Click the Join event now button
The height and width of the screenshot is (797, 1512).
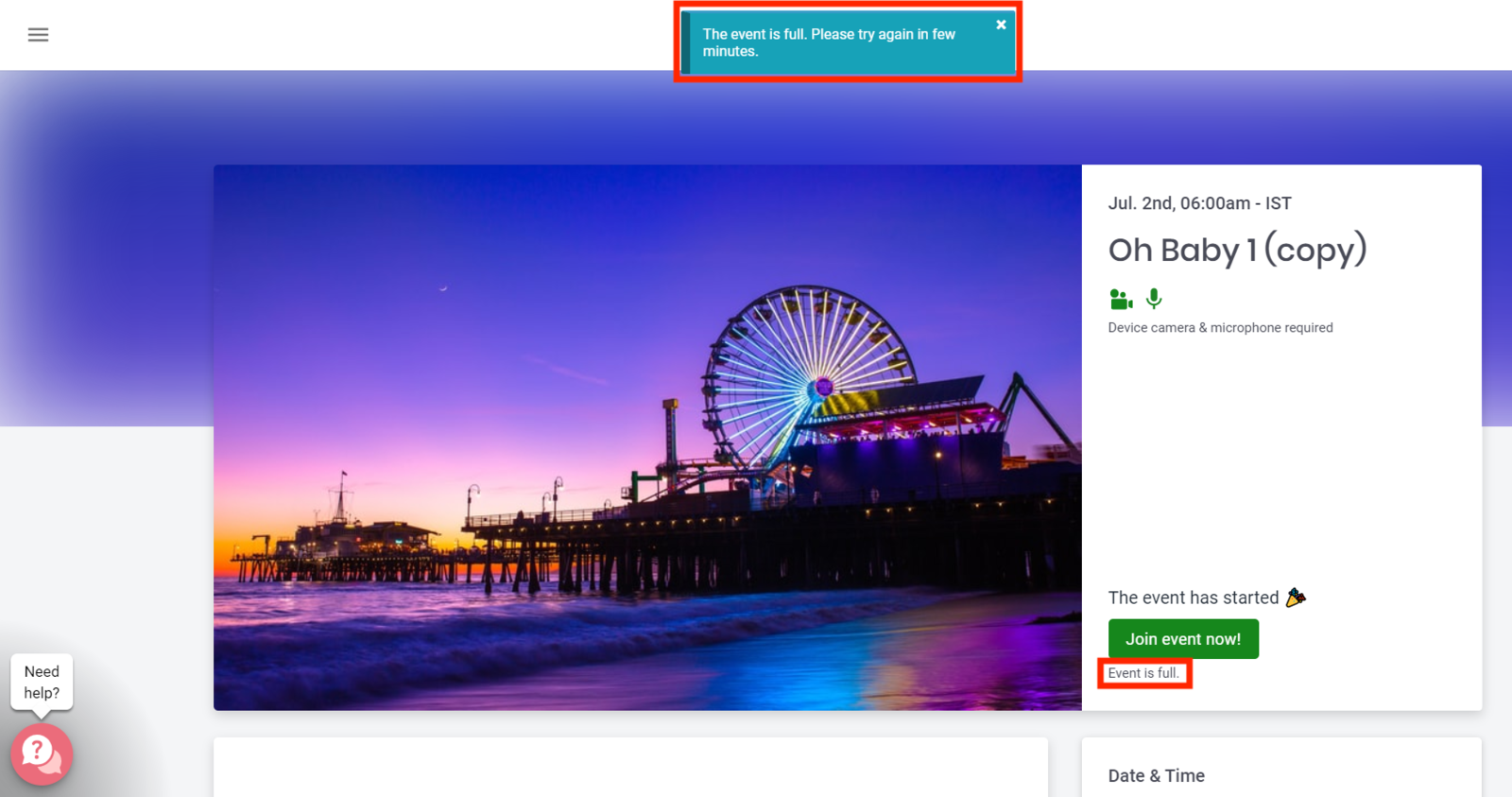pos(1183,639)
